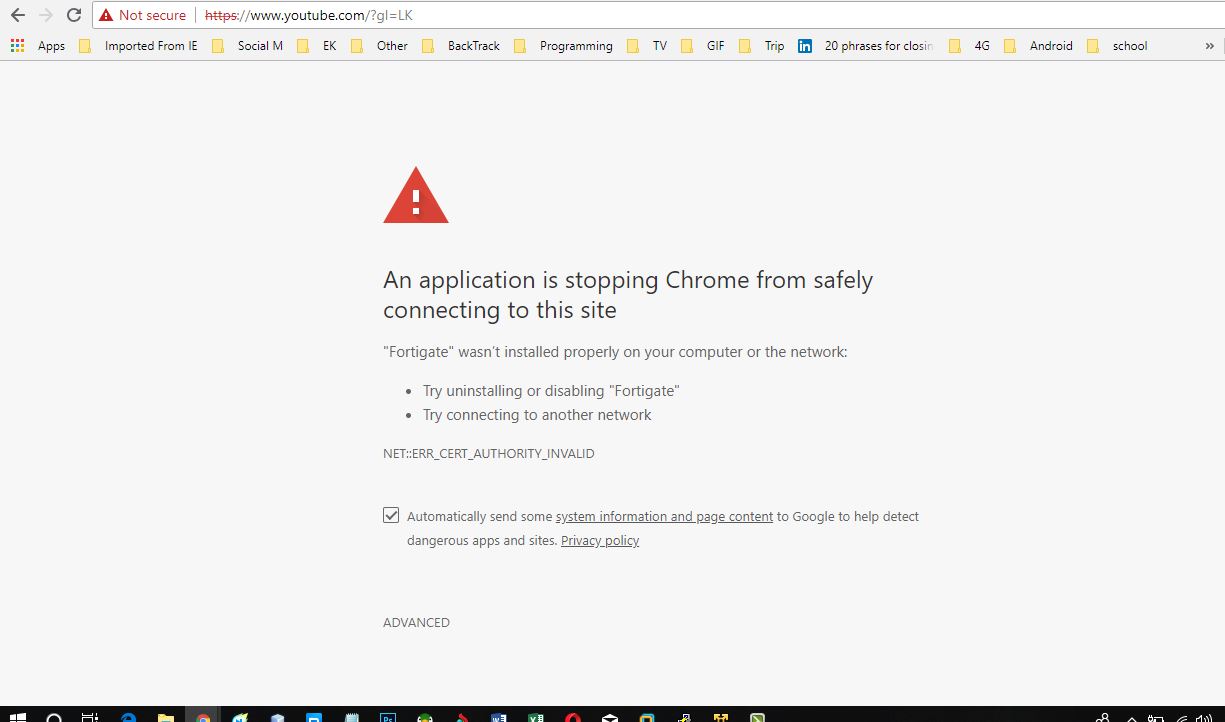Open the Not secure site info badge
The width and height of the screenshot is (1225, 722).
pos(142,15)
